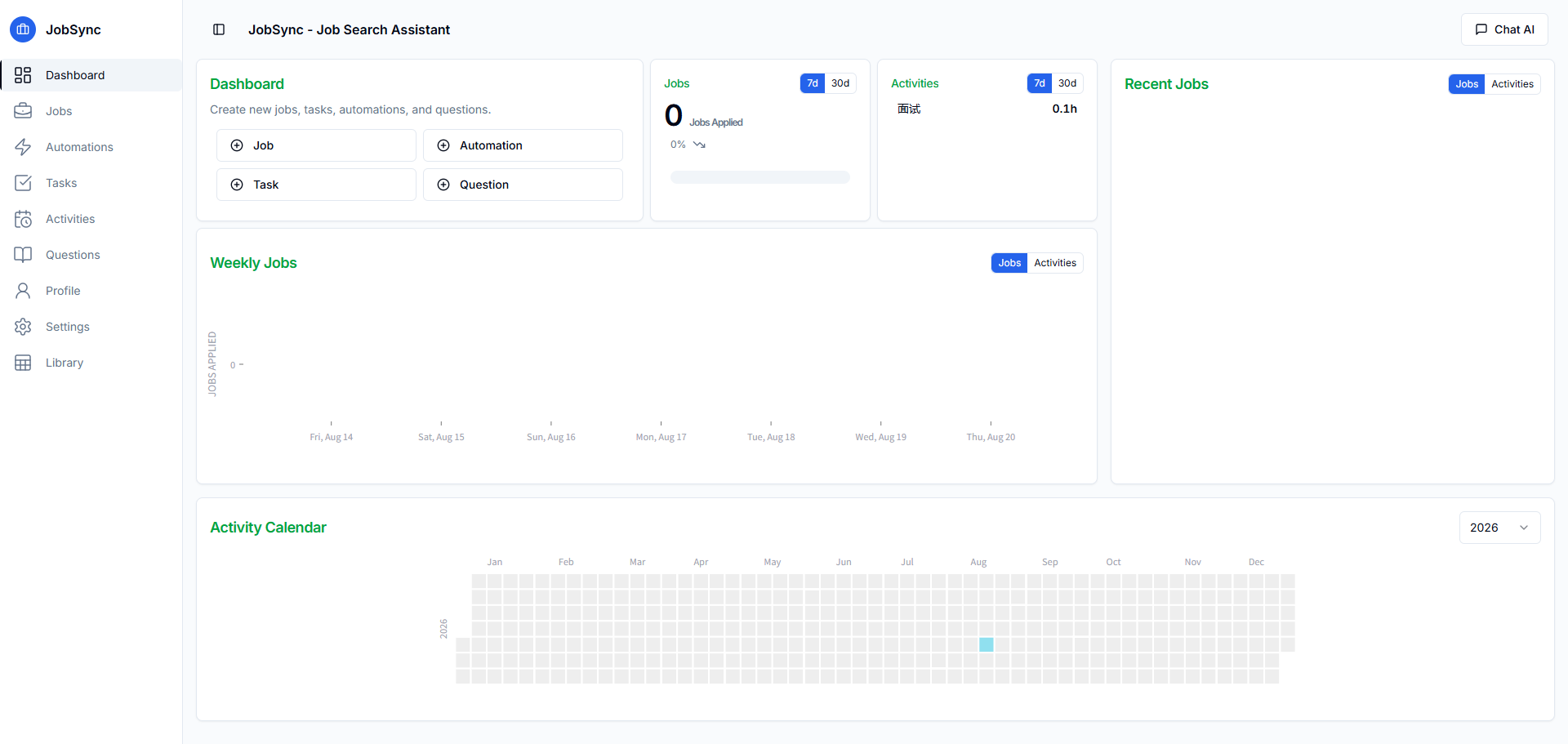Toggle the sidebar panel icon
This screenshot has height=744, width=1568.
(219, 29)
